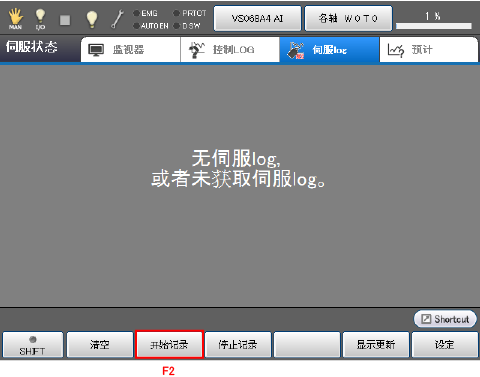
Task: Click the MAN hand mode icon
Action: 15,18
